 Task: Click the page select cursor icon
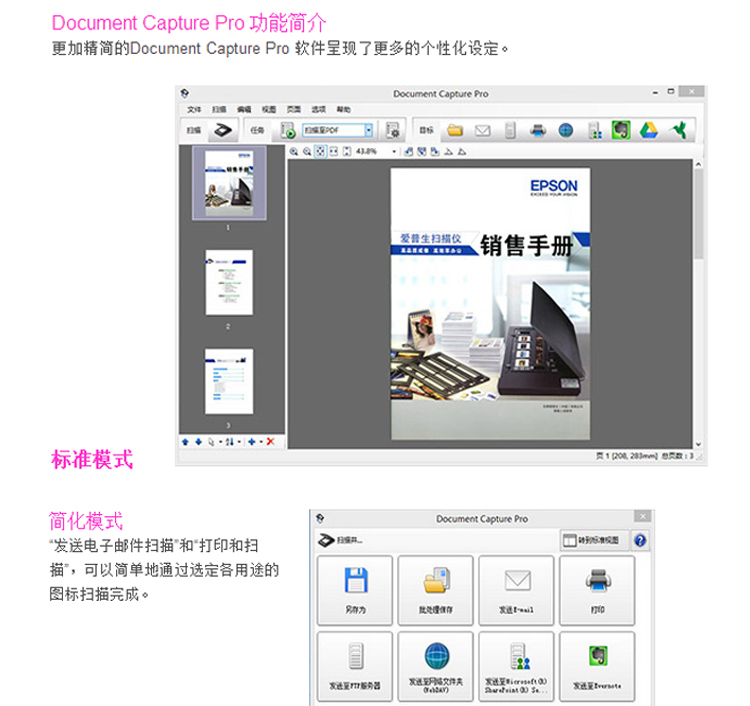pyautogui.click(x=211, y=442)
